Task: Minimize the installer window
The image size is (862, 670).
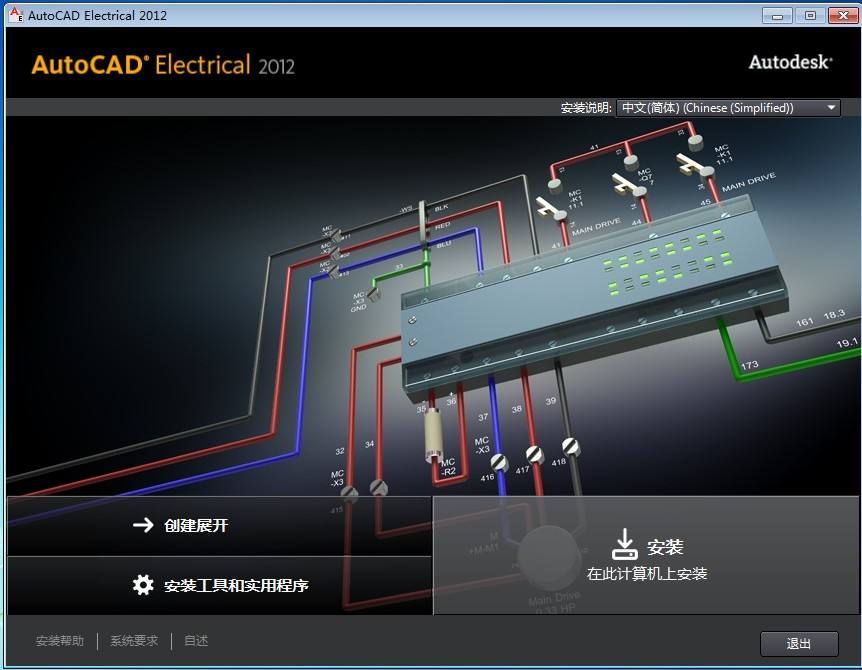Action: (x=777, y=15)
